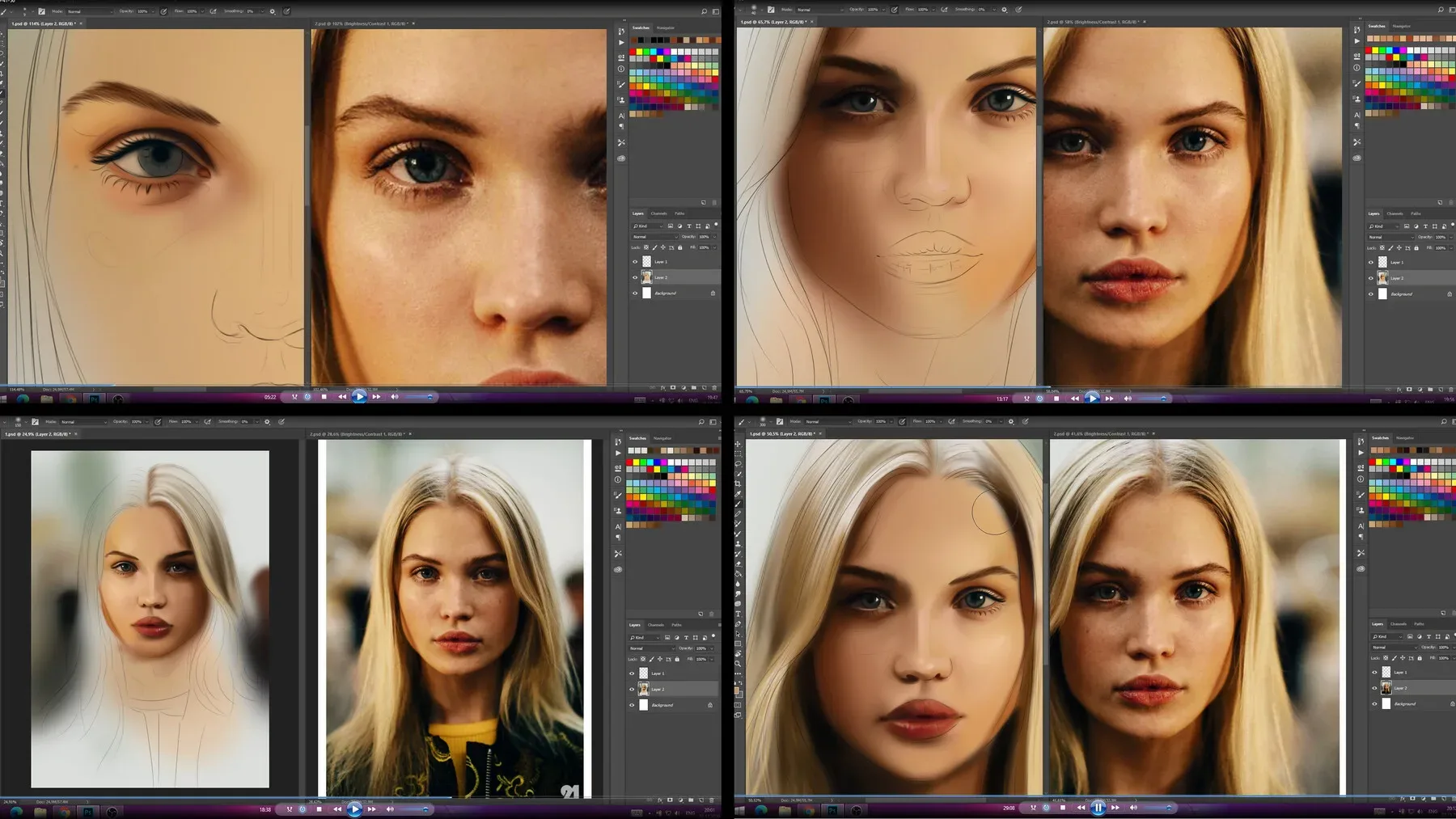
Task: Select the Brush tool in the toolbar
Action: click(739, 504)
